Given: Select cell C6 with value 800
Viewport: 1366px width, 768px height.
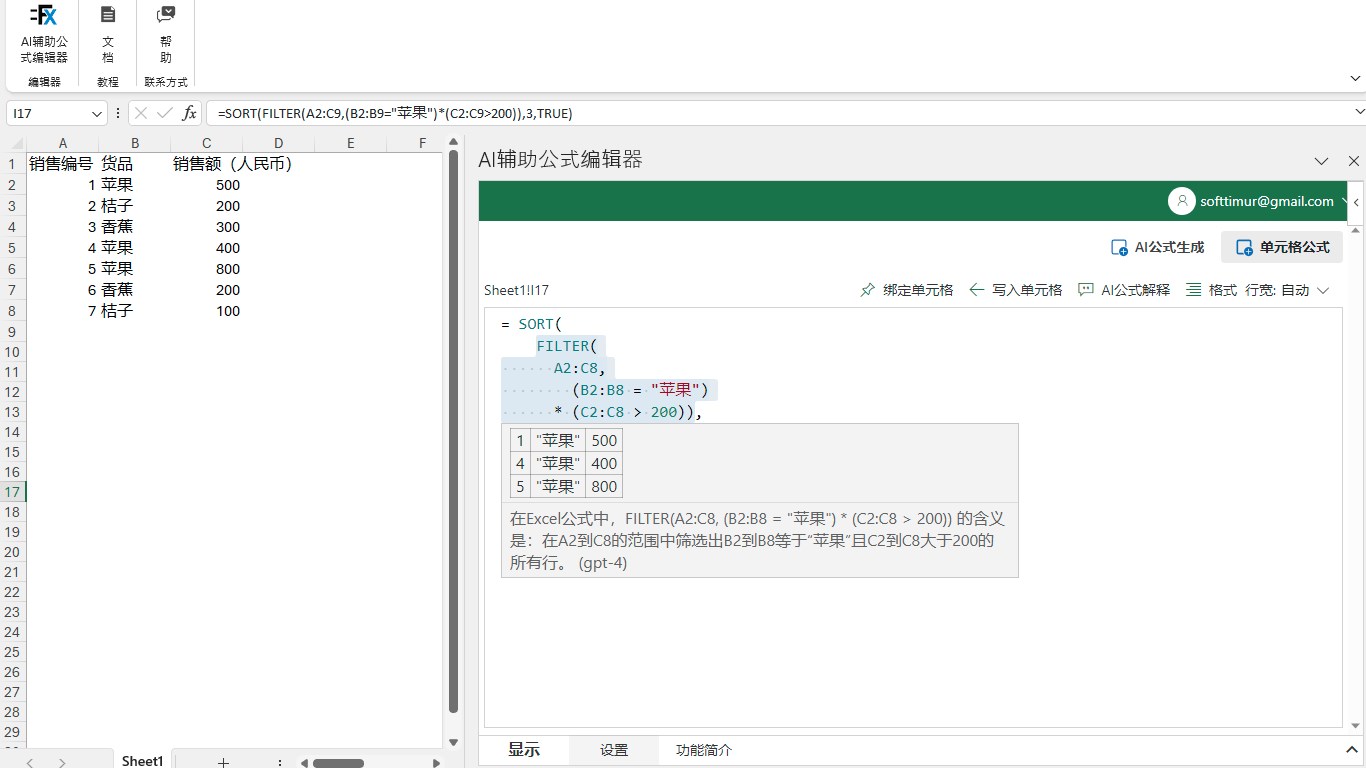Looking at the screenshot, I should point(206,269).
